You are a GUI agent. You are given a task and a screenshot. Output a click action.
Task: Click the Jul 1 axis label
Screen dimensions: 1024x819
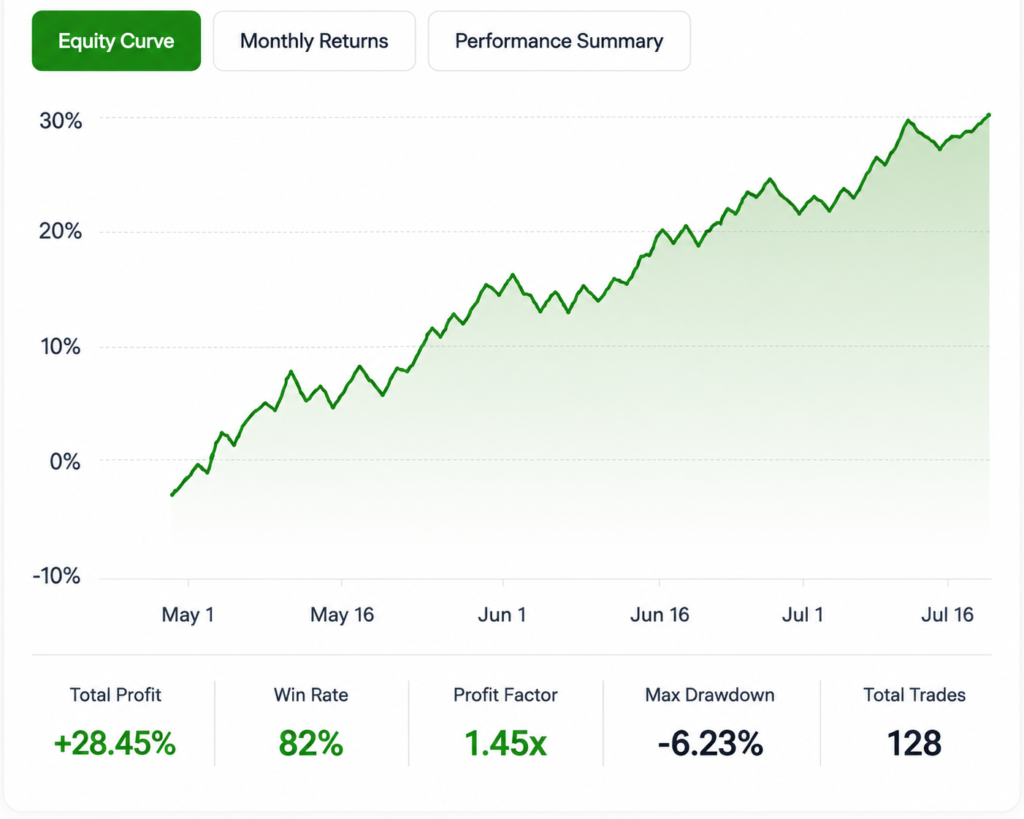click(x=803, y=615)
